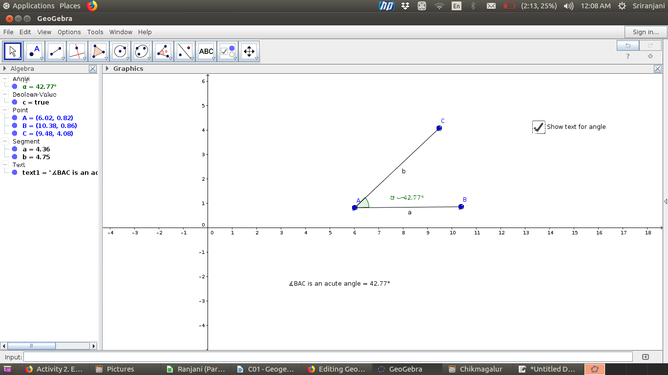Select the Circle with center tool
This screenshot has width=668, height=375.
[120, 52]
